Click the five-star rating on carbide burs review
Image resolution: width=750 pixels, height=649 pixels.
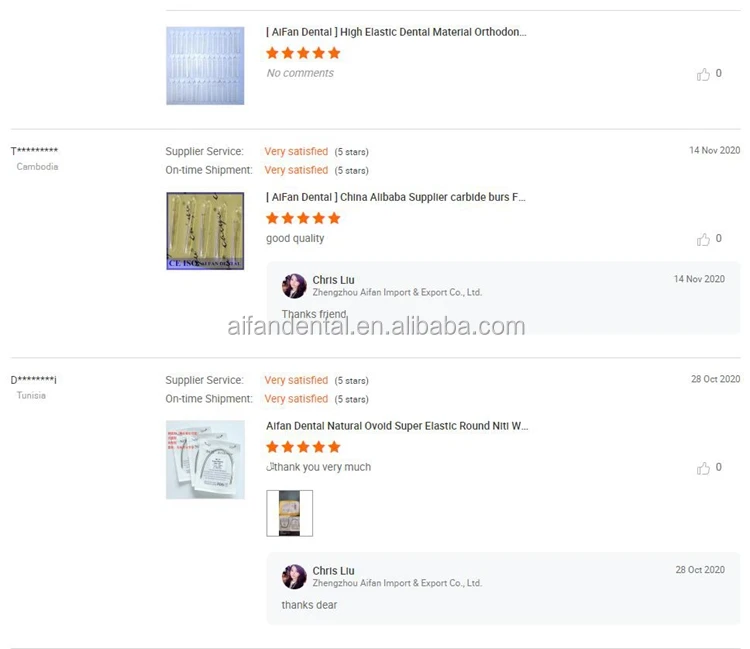303,218
